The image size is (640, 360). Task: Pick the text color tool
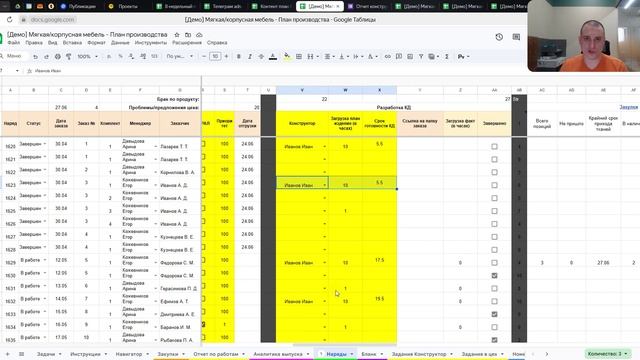click(x=273, y=56)
